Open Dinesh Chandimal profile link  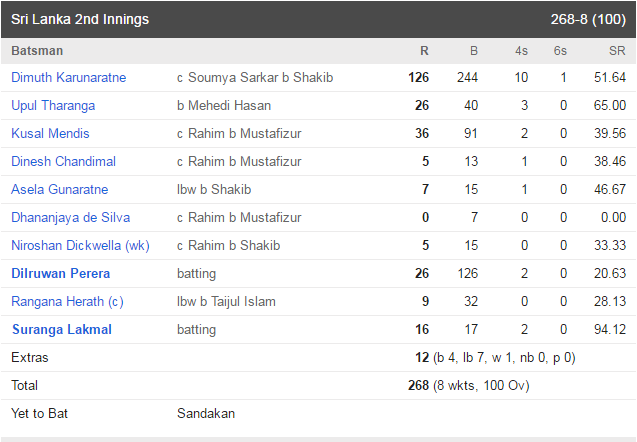[63, 161]
